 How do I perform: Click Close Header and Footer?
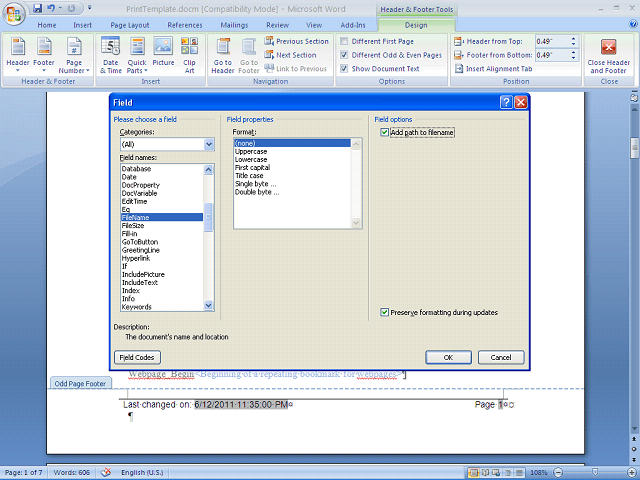click(x=609, y=55)
